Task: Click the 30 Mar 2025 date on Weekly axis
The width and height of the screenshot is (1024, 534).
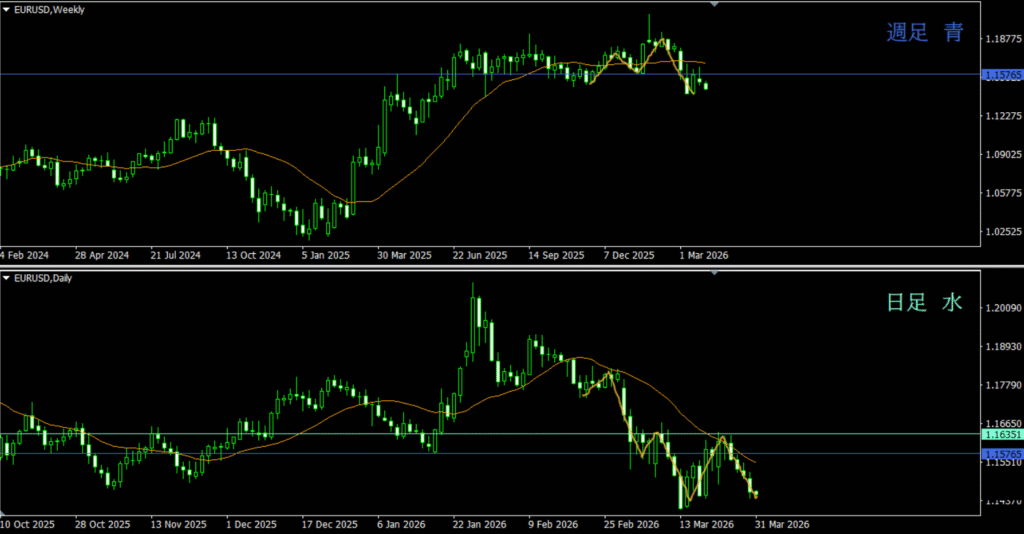Action: tap(404, 255)
